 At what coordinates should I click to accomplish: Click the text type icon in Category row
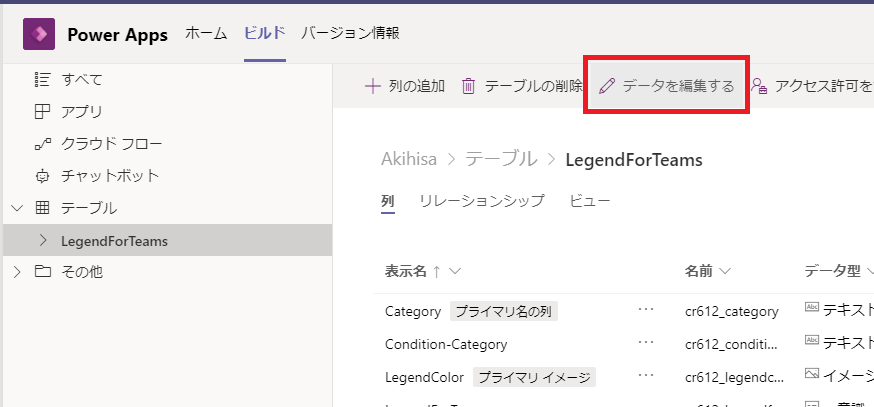point(812,307)
